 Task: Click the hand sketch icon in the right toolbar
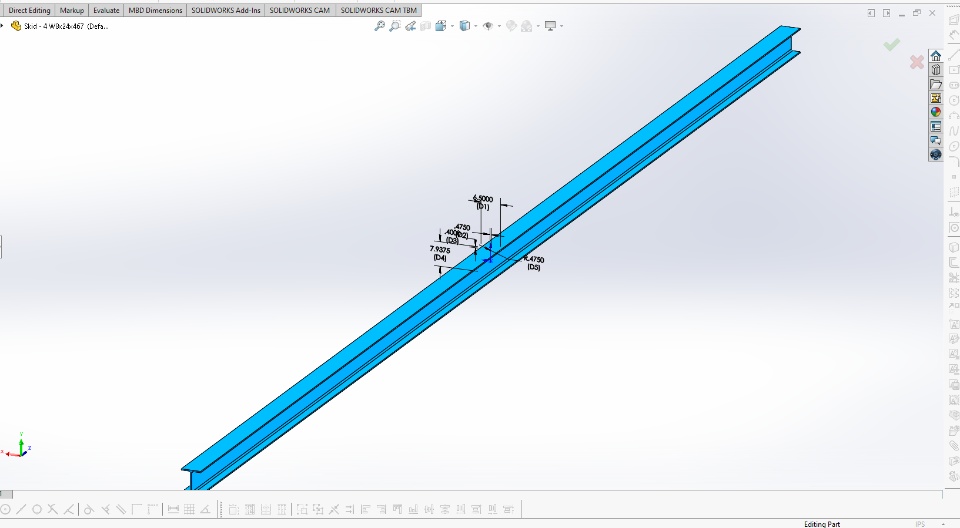[x=953, y=36]
